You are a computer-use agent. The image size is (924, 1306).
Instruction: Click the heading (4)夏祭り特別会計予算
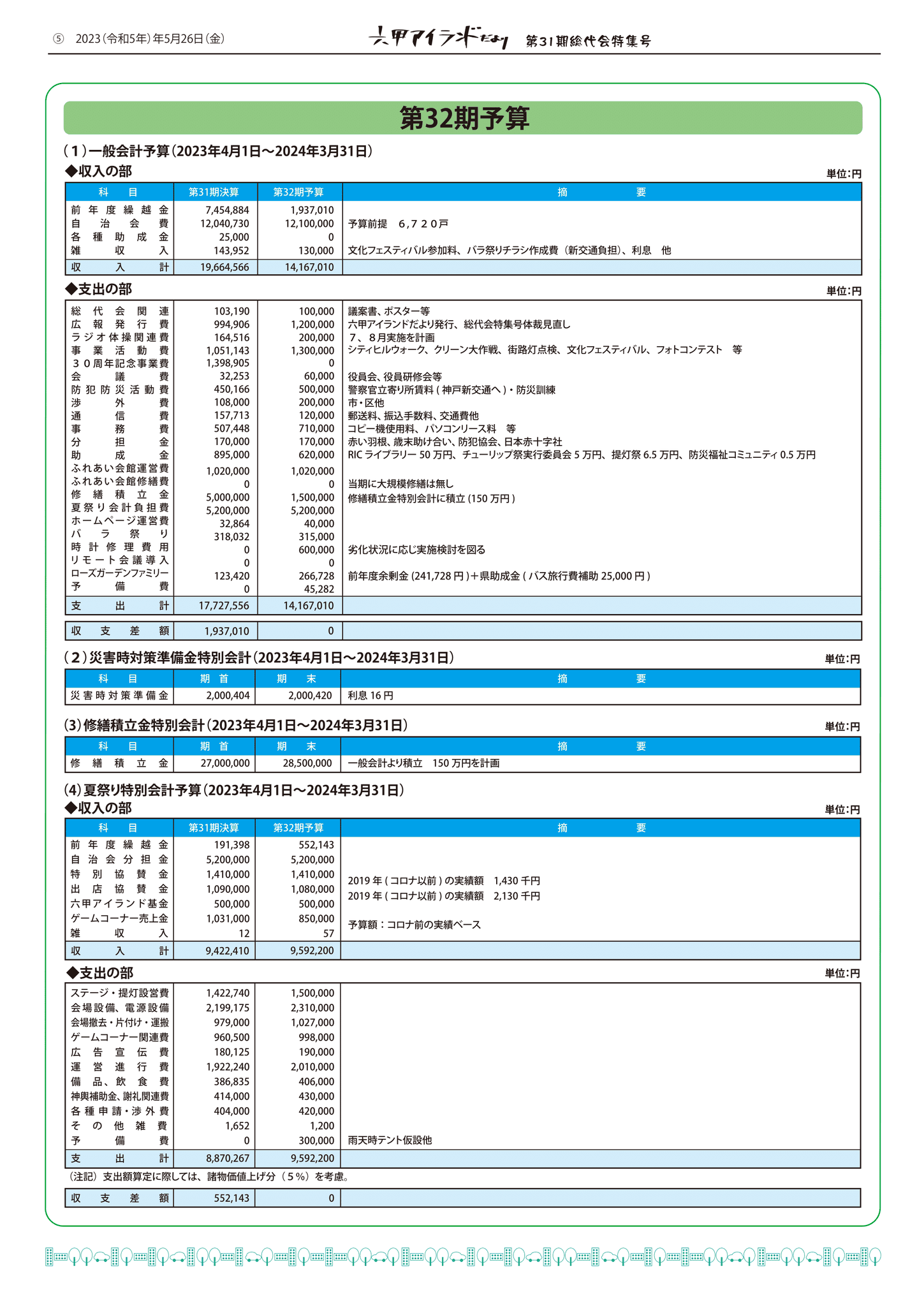(234, 790)
